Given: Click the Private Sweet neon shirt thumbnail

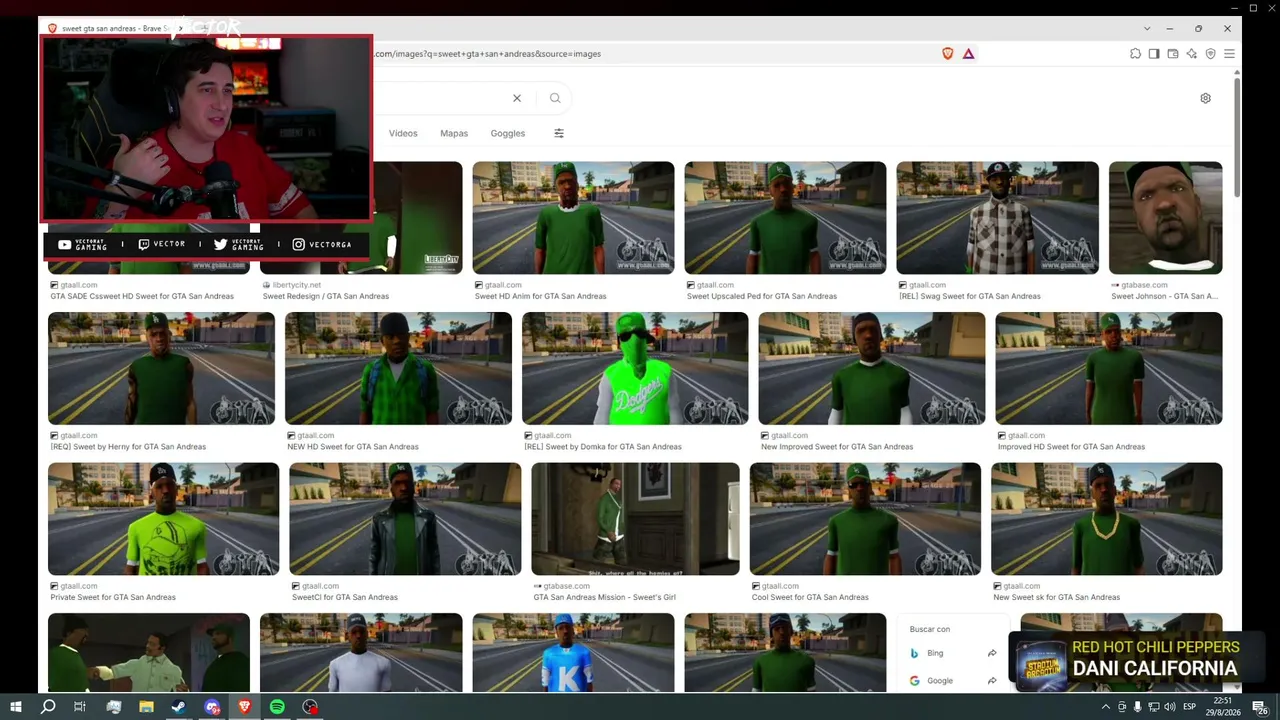Looking at the screenshot, I should click(x=164, y=519).
